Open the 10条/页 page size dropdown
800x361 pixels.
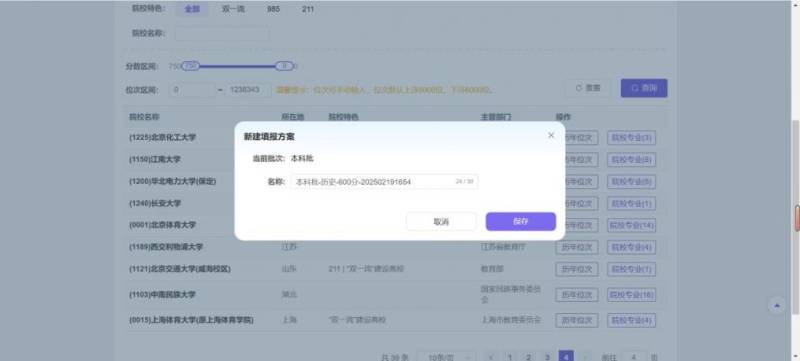tap(446, 357)
